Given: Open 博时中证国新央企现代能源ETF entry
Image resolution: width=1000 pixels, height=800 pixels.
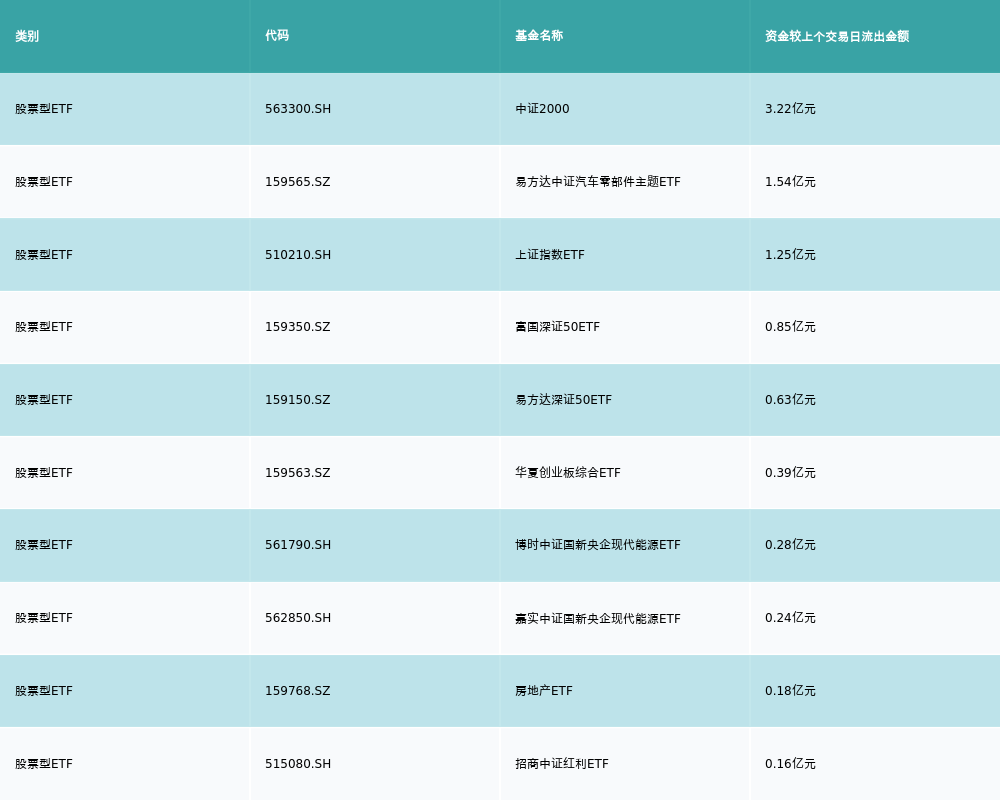Looking at the screenshot, I should (x=597, y=545).
